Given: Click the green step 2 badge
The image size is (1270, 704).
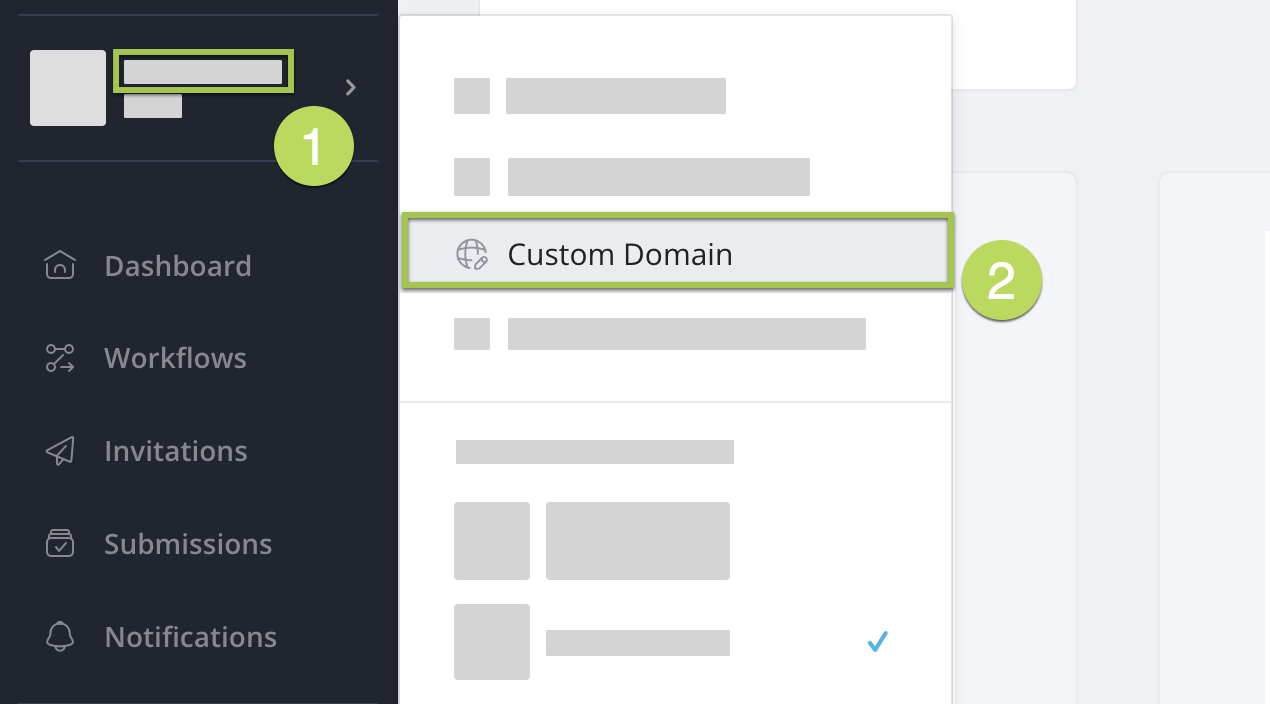Looking at the screenshot, I should pos(1001,282).
